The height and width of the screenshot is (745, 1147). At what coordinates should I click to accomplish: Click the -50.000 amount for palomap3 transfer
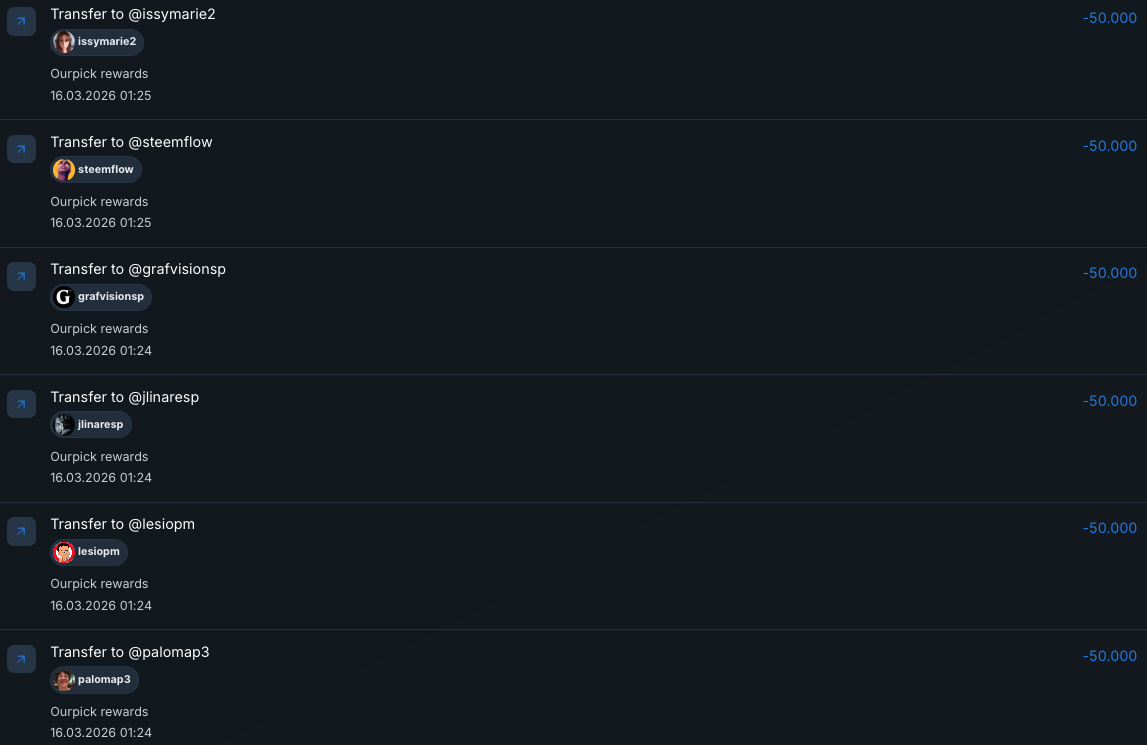[1109, 656]
